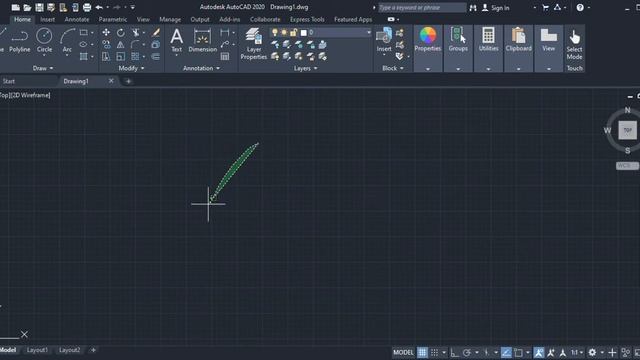Switch to the Layout1 tab
The height and width of the screenshot is (360, 640).
coord(37,350)
